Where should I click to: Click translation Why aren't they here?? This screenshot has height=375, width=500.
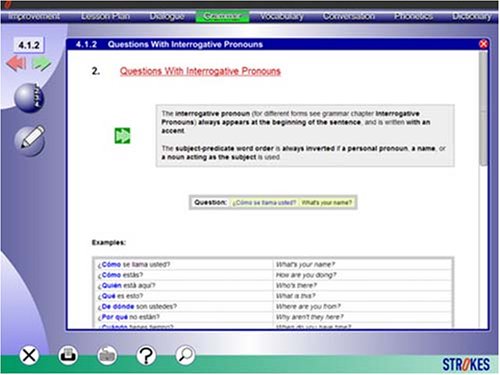coord(310,317)
